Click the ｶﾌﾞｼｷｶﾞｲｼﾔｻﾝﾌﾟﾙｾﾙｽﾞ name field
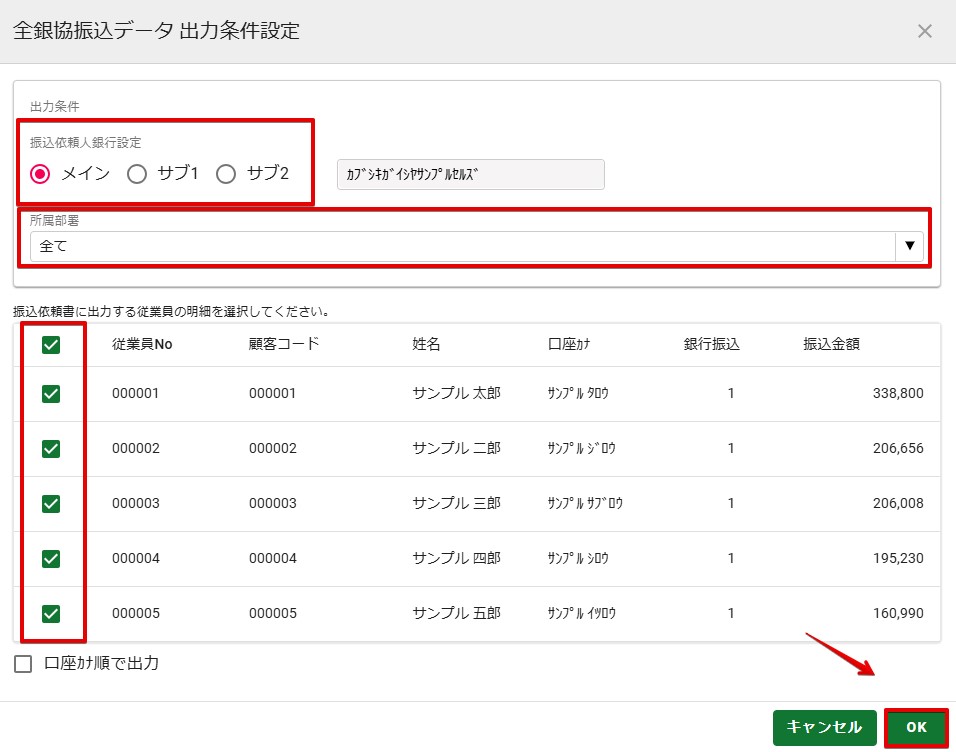Image resolution: width=956 pixels, height=752 pixels. [471, 174]
